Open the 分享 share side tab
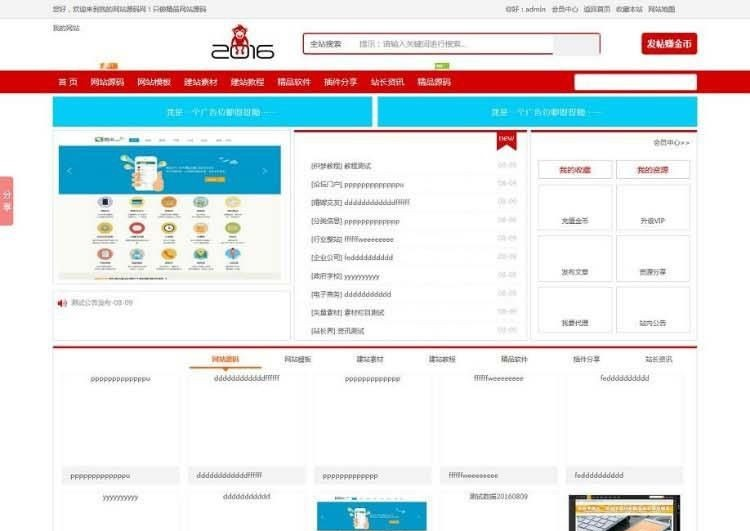The width and height of the screenshot is (750, 531). (7, 201)
